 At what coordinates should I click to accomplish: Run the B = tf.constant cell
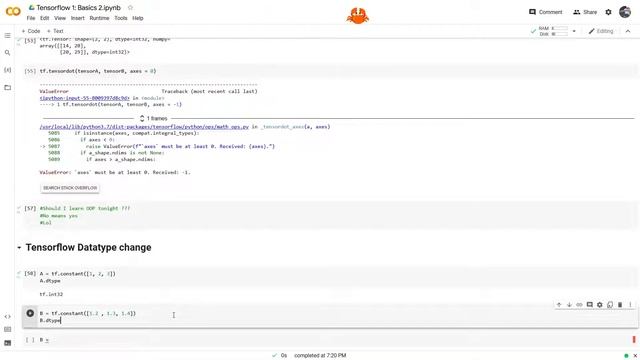point(30,313)
